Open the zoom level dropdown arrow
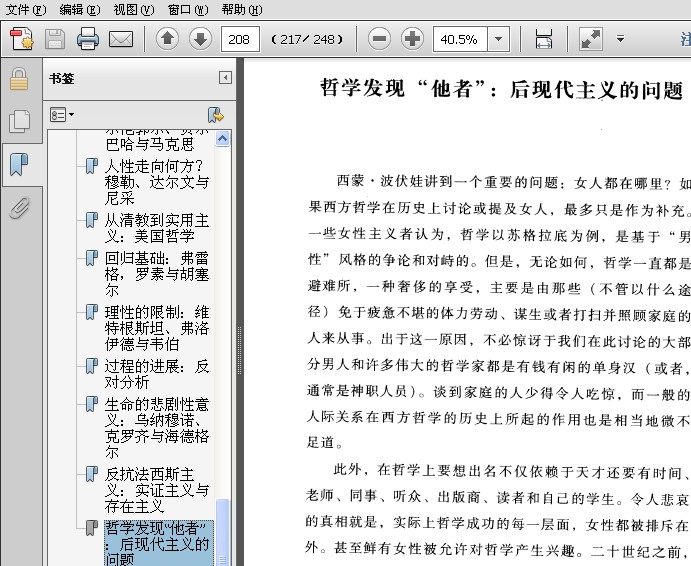This screenshot has width=691, height=566. [498, 39]
